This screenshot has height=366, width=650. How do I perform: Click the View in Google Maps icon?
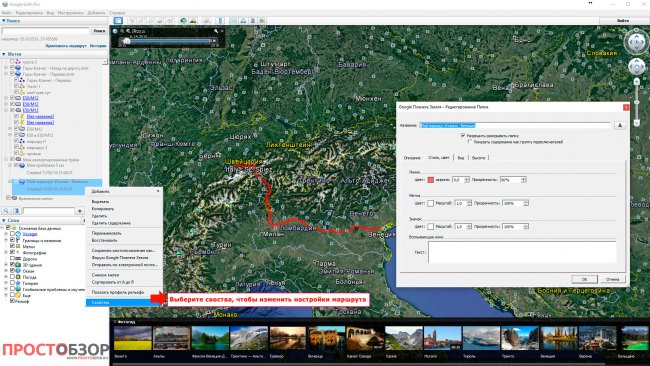point(262,20)
